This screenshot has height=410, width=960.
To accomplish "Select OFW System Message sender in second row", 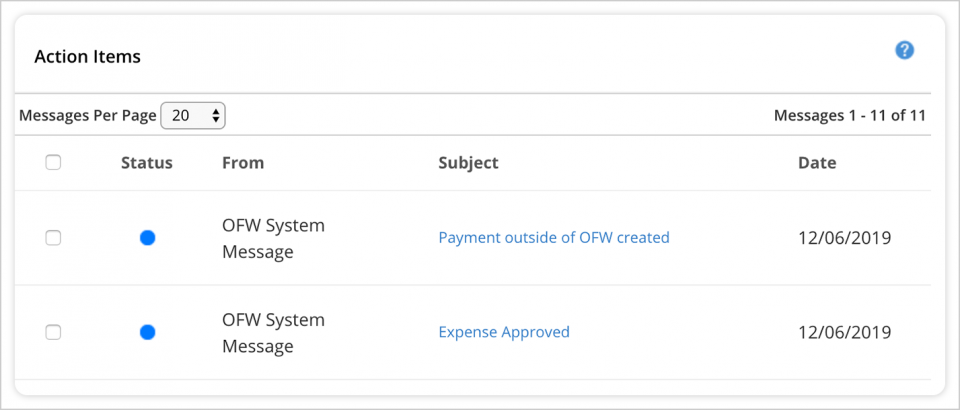I will [273, 333].
